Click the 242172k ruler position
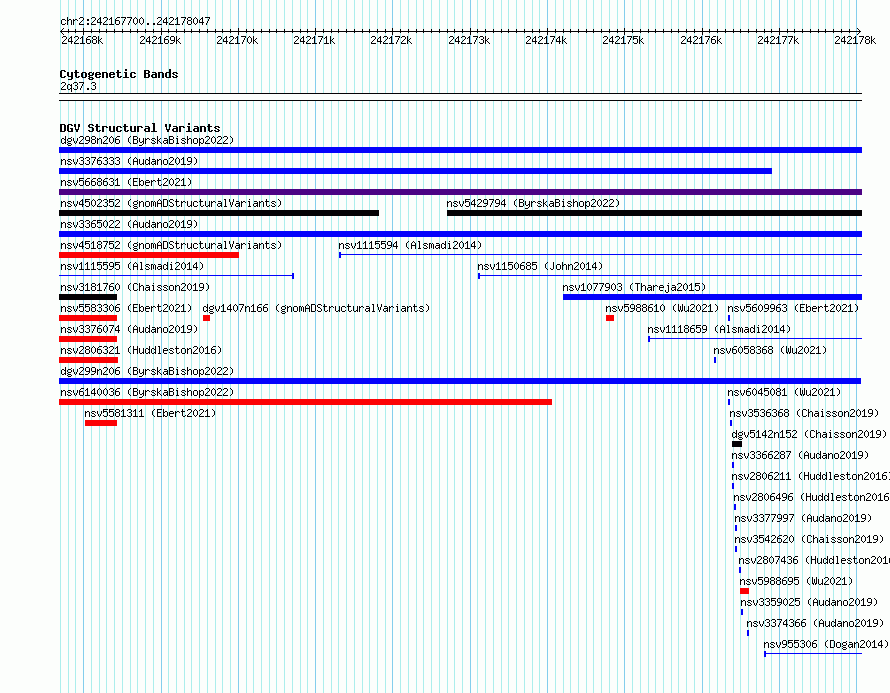This screenshot has height=693, width=890. point(391,40)
